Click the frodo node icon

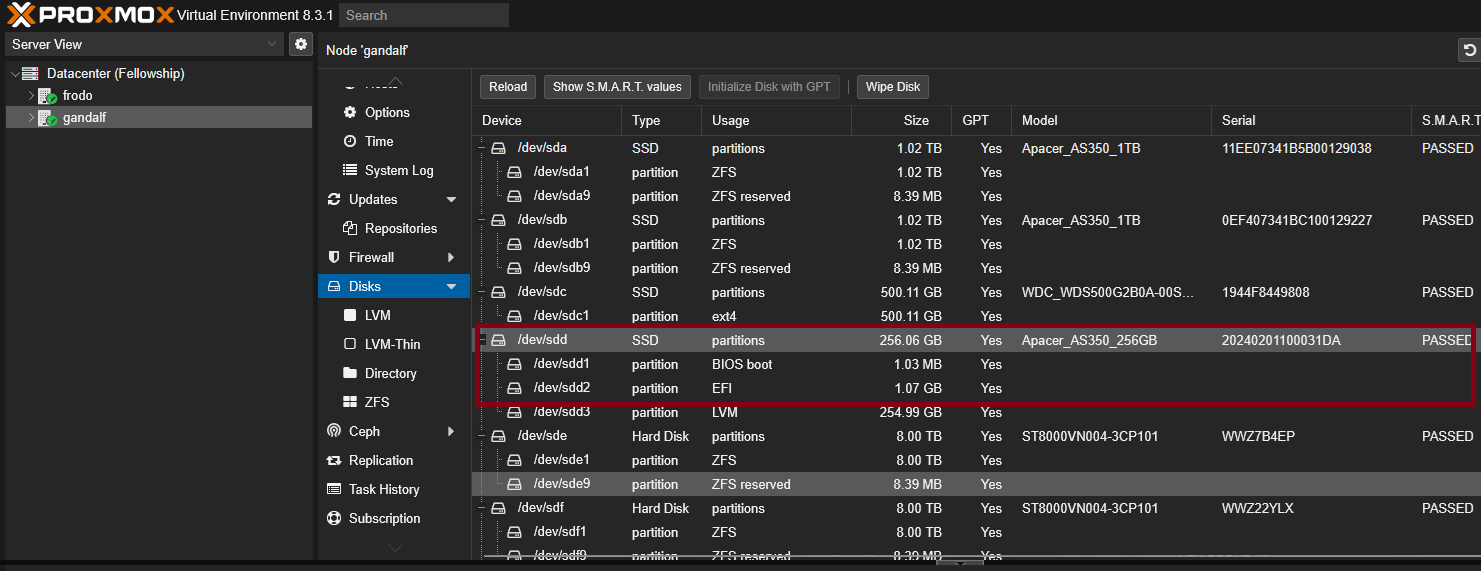click(47, 96)
